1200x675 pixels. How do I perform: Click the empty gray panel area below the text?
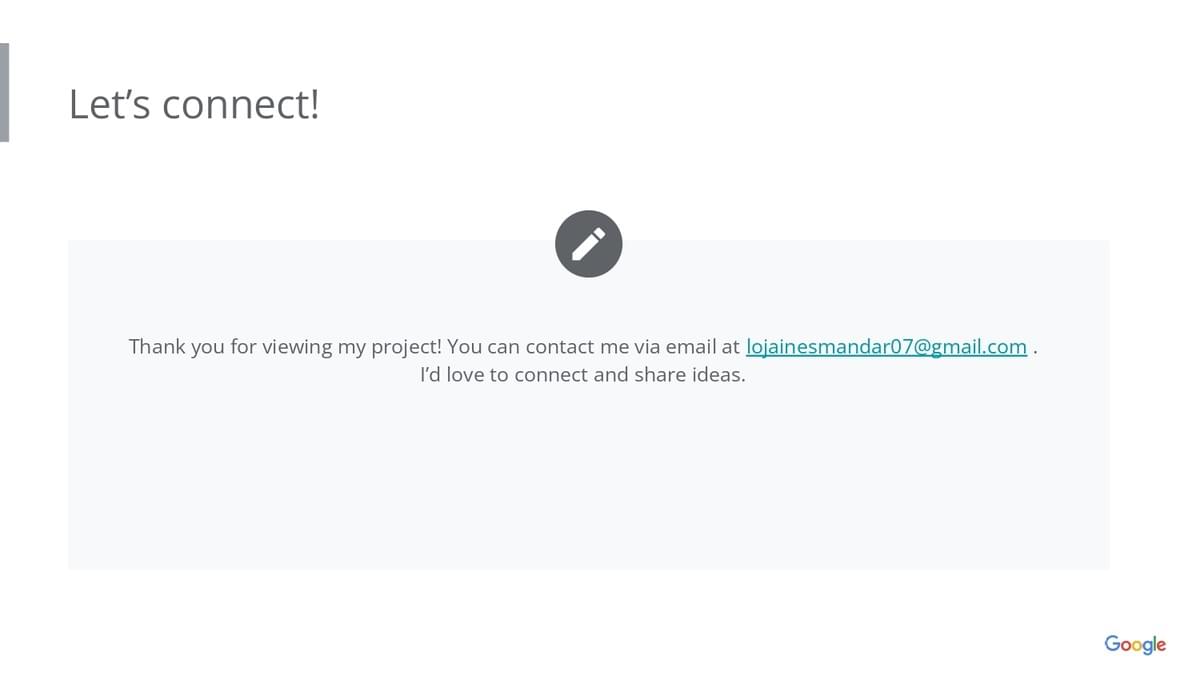tap(588, 480)
